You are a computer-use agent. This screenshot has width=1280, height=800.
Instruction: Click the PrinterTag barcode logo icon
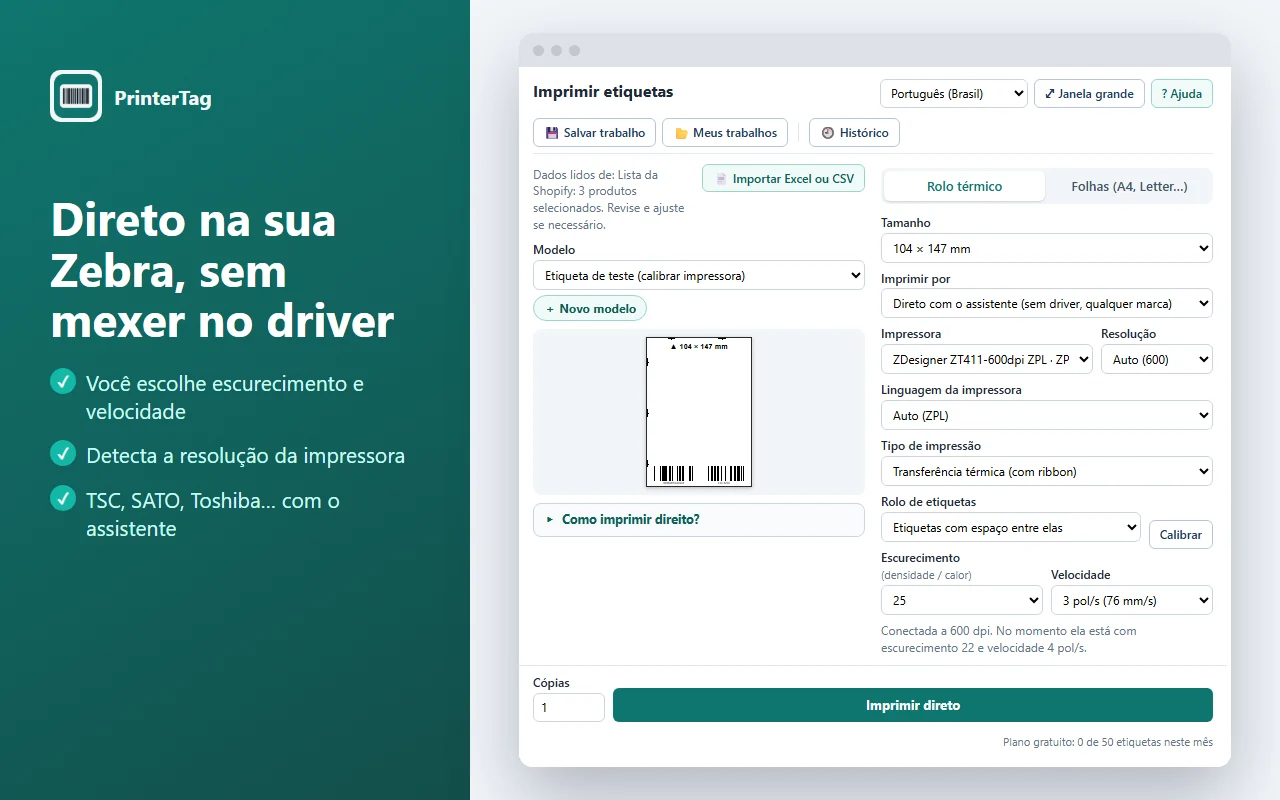coord(76,96)
